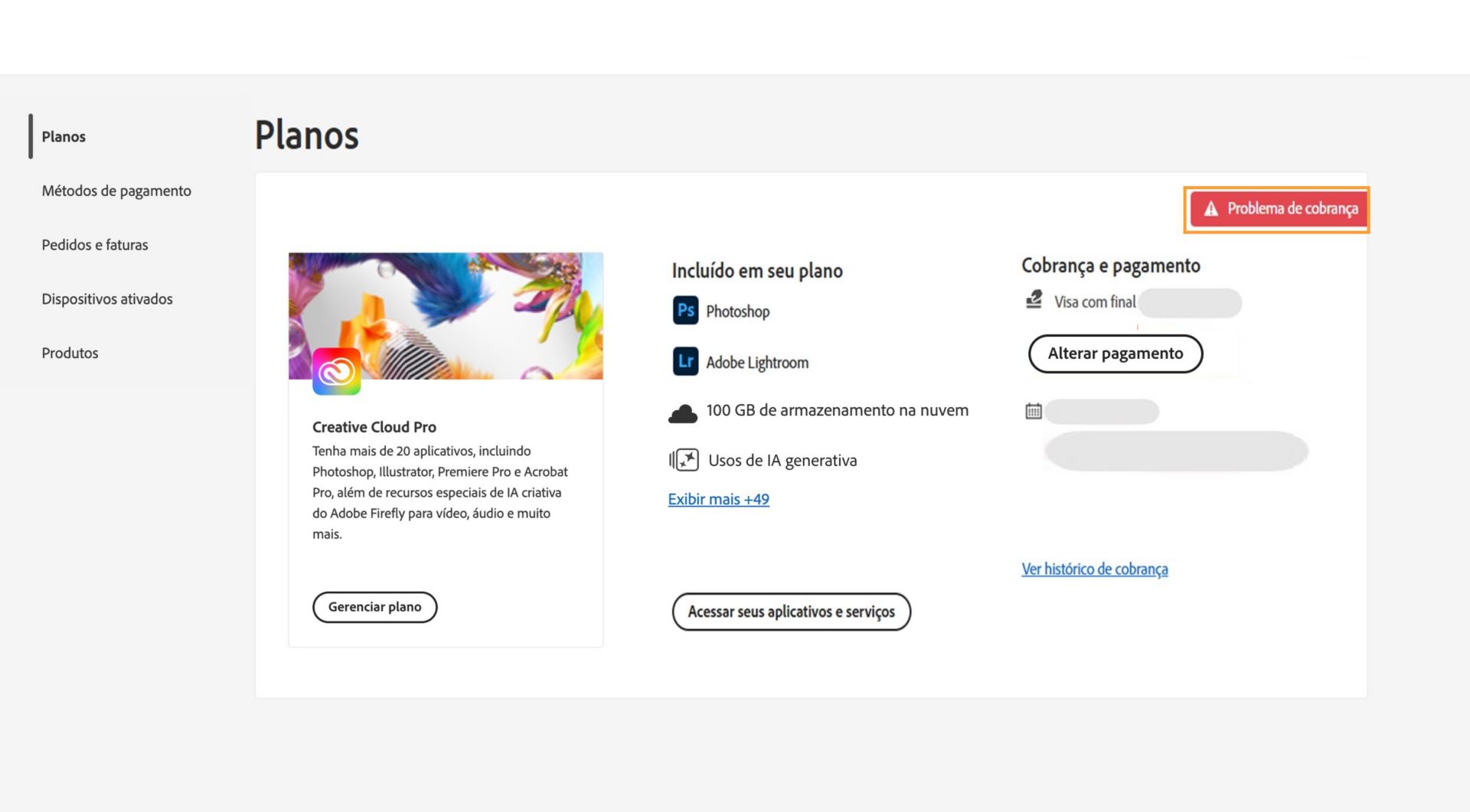Open Ver histórico de cobrança link

pyautogui.click(x=1094, y=569)
